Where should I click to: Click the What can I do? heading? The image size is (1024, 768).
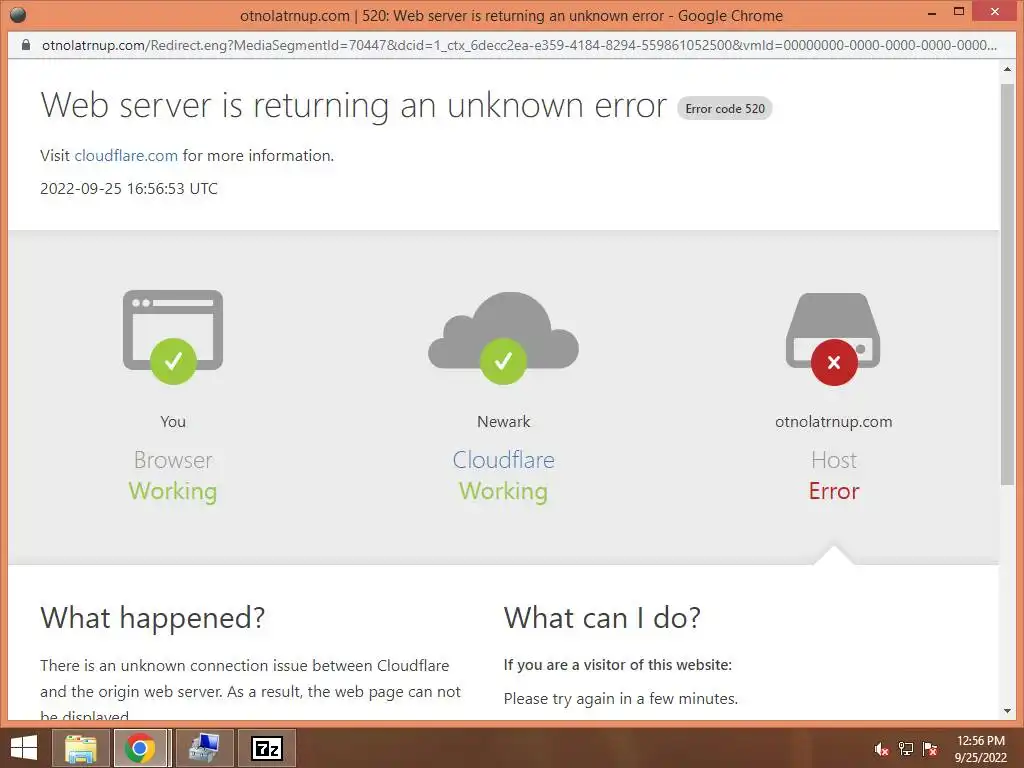pyautogui.click(x=601, y=618)
